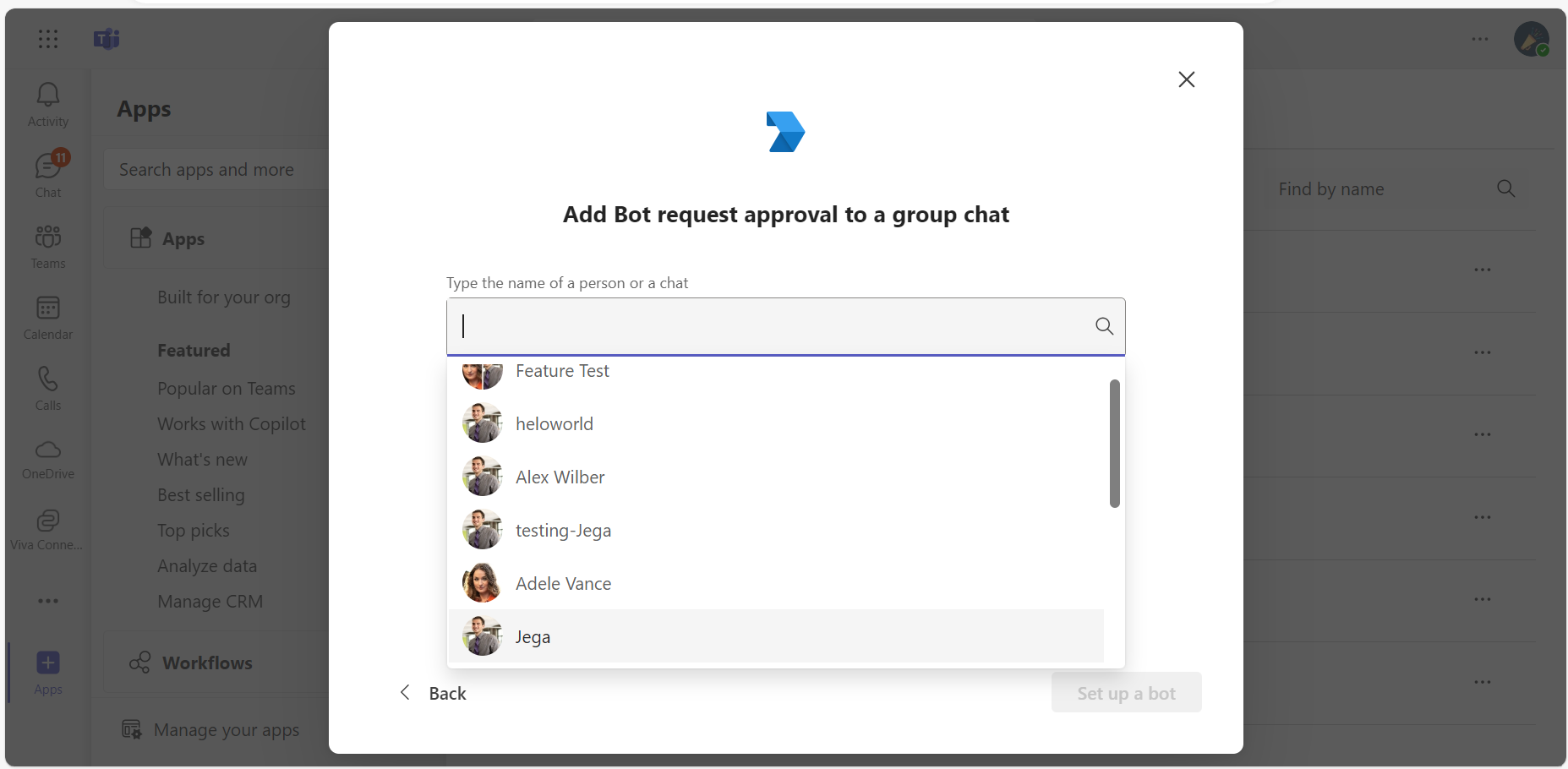The height and width of the screenshot is (769, 1568).
Task: Click the Back button
Action: coord(433,693)
